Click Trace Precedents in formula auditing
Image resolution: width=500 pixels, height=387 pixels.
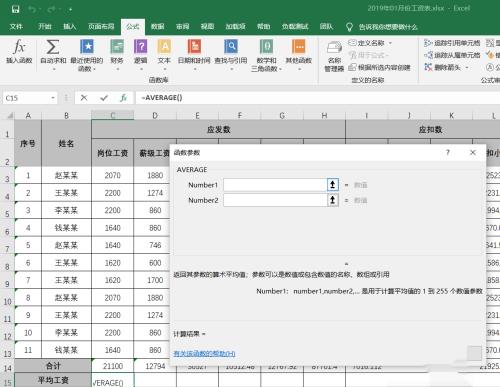[x=452, y=43]
